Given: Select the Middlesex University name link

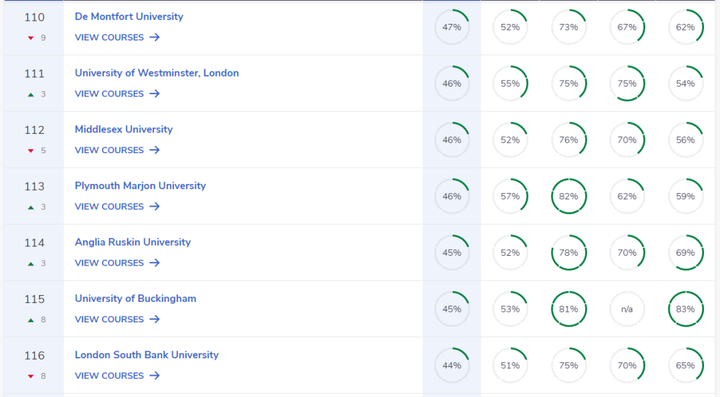Looking at the screenshot, I should coord(124,129).
